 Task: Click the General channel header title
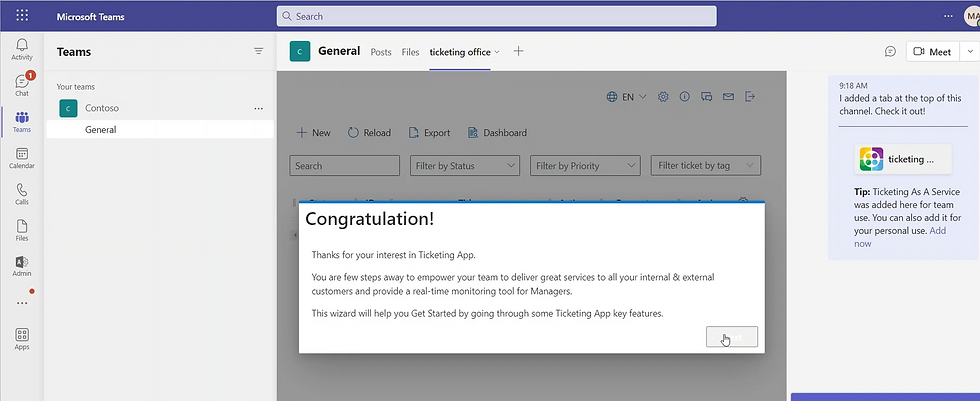point(339,51)
